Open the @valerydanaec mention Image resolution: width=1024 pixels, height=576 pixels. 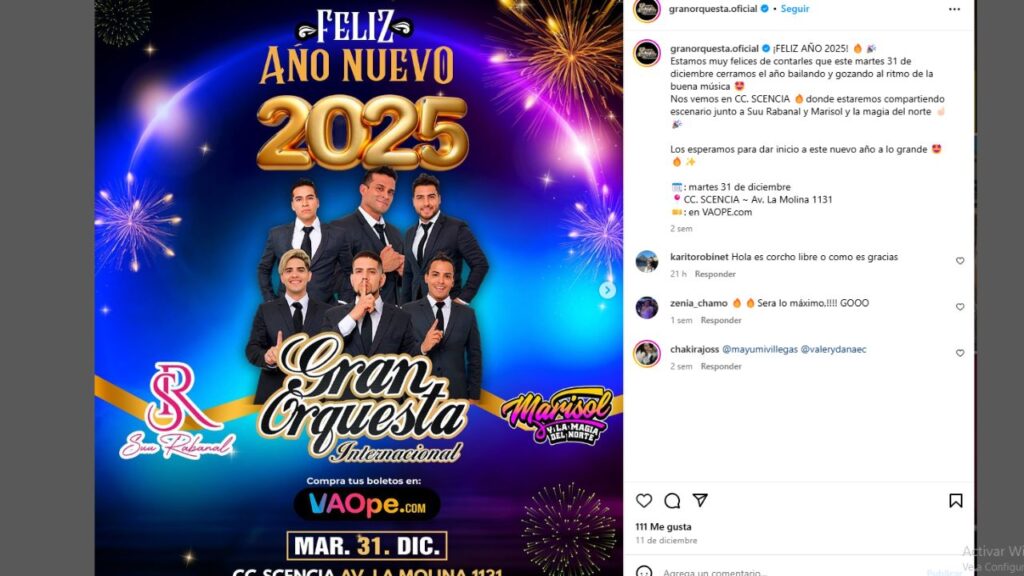click(833, 349)
